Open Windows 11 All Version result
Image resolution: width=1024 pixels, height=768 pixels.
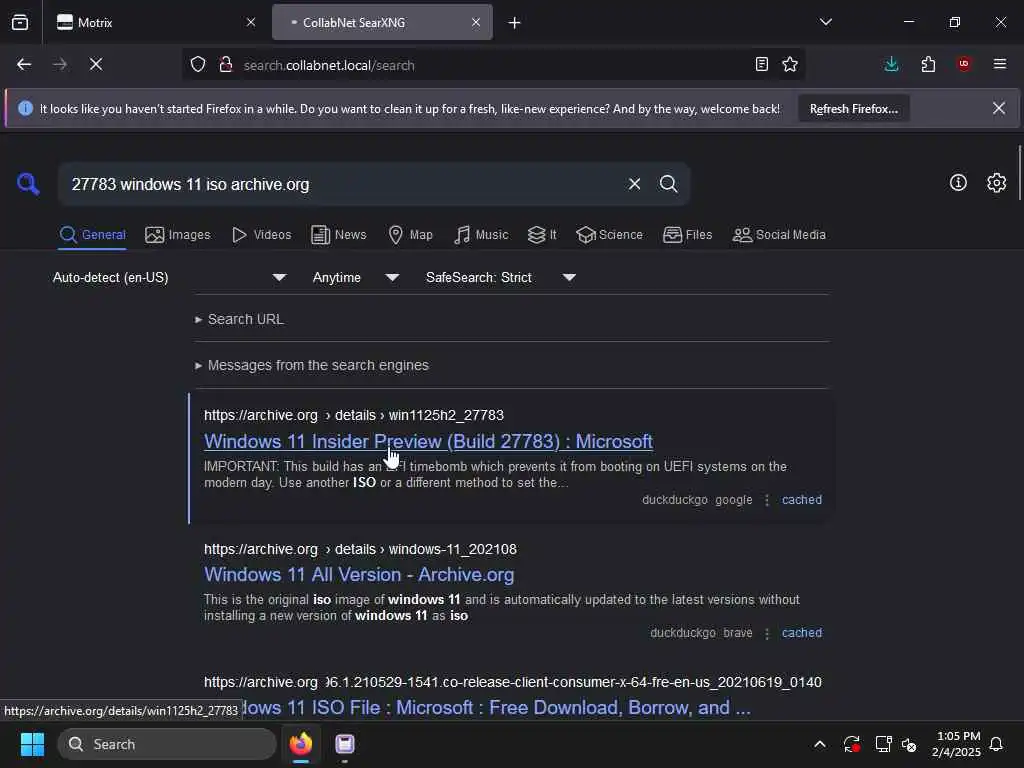(x=359, y=575)
